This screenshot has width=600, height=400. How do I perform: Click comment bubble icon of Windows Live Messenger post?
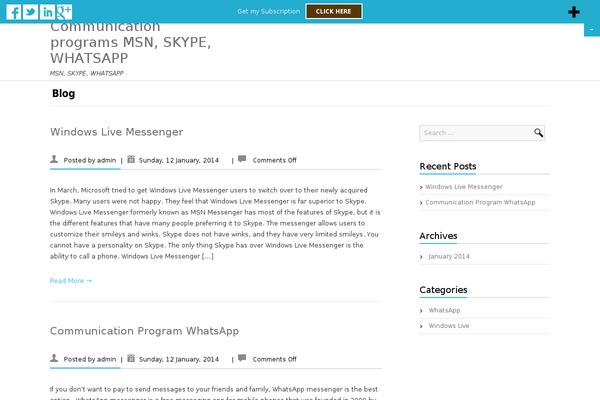pos(242,159)
